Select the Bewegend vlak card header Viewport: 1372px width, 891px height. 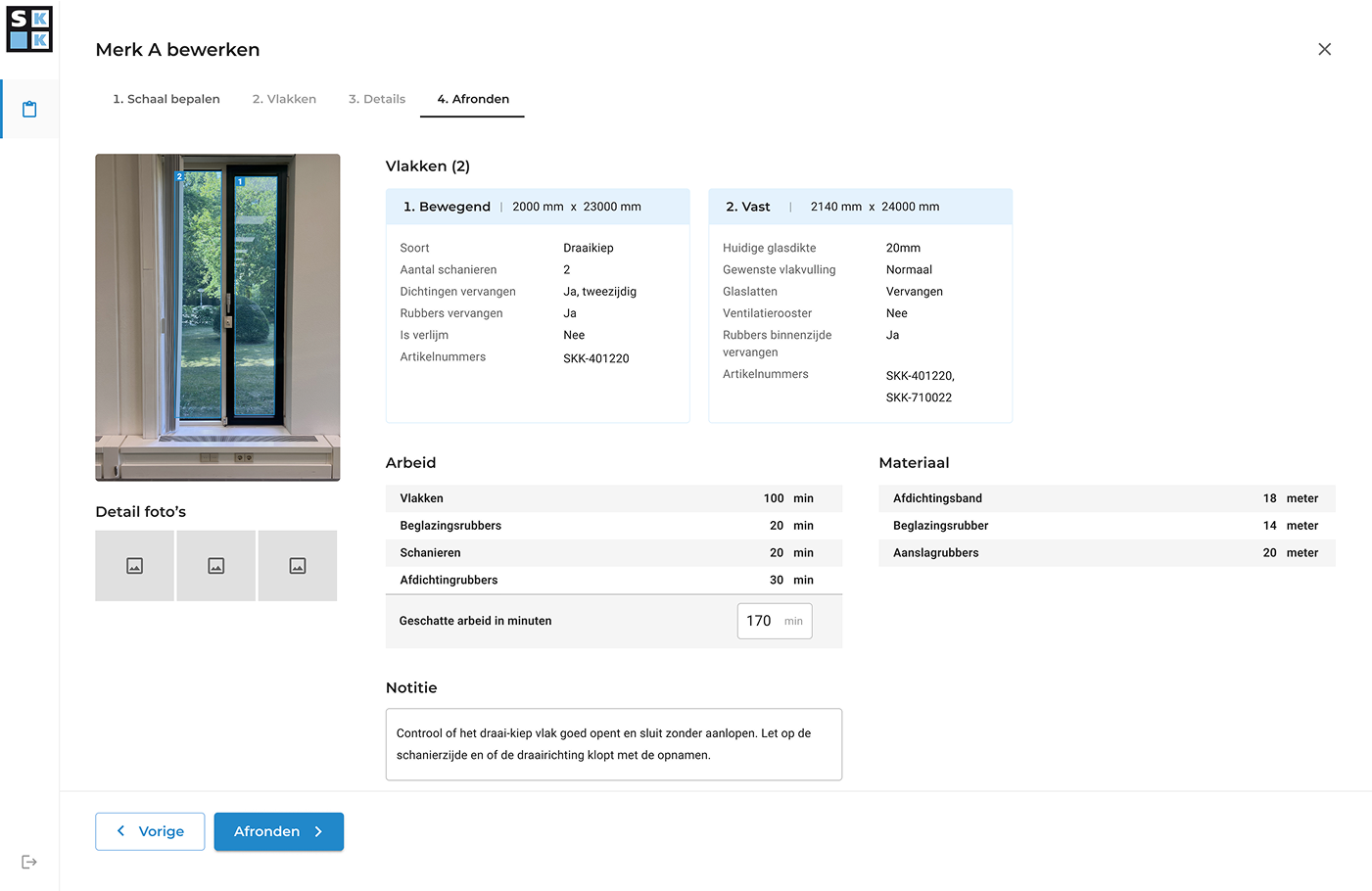[x=538, y=207]
